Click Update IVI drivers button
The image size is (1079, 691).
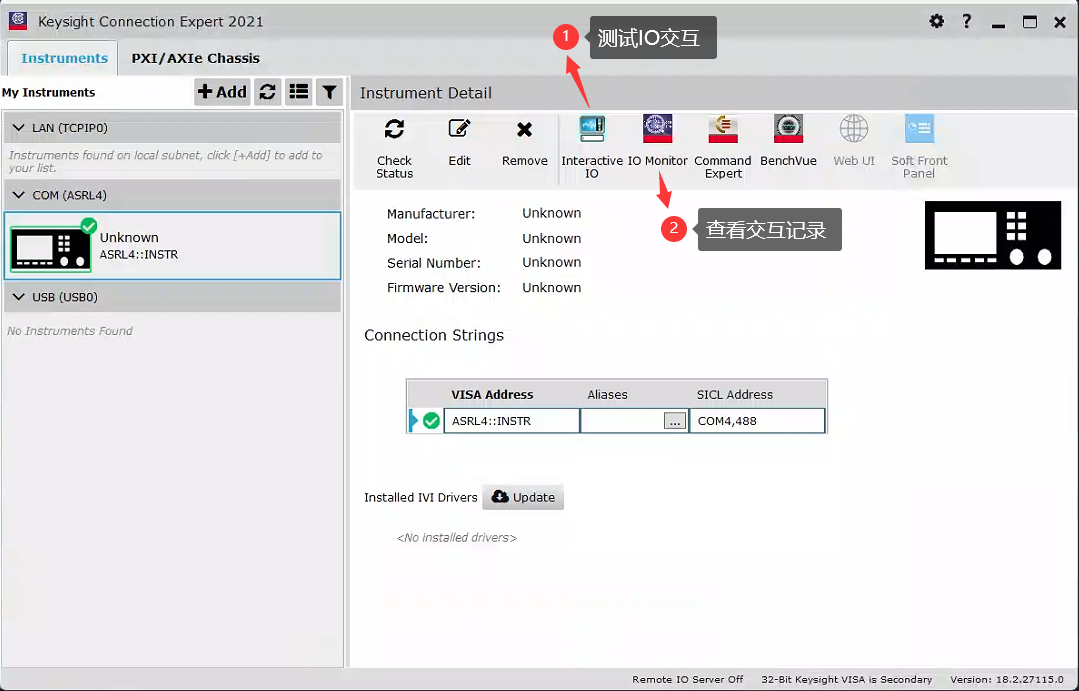click(523, 497)
